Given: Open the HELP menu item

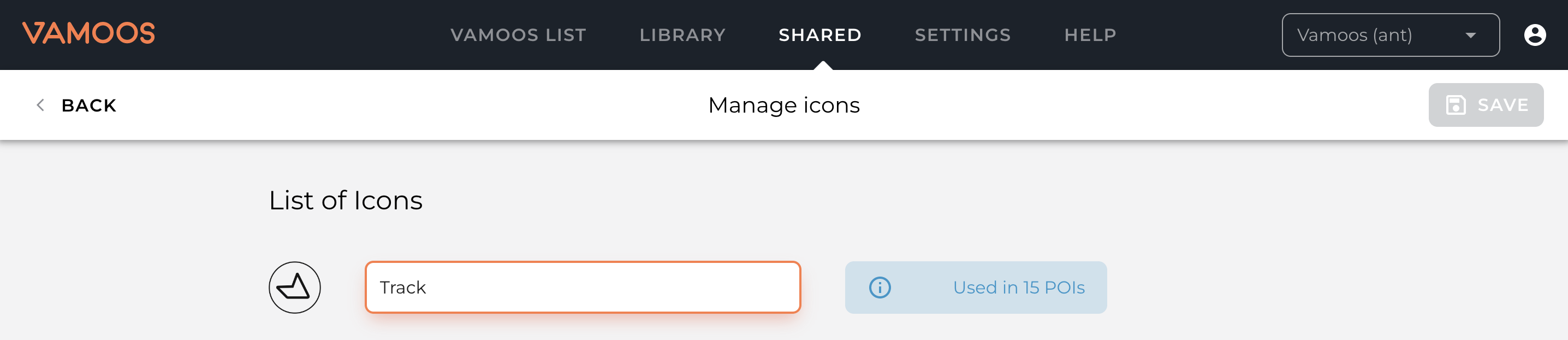Looking at the screenshot, I should point(1090,35).
